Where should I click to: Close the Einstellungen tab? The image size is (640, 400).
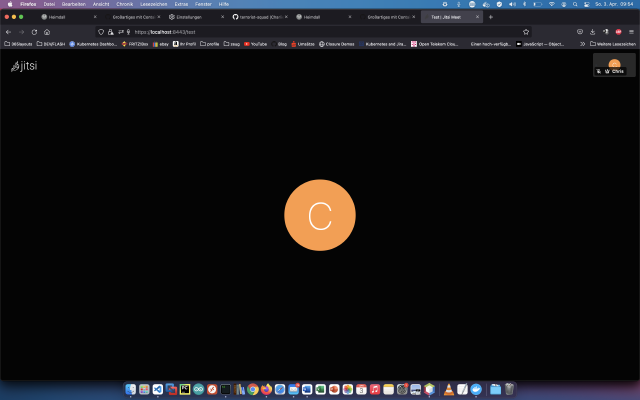point(222,17)
